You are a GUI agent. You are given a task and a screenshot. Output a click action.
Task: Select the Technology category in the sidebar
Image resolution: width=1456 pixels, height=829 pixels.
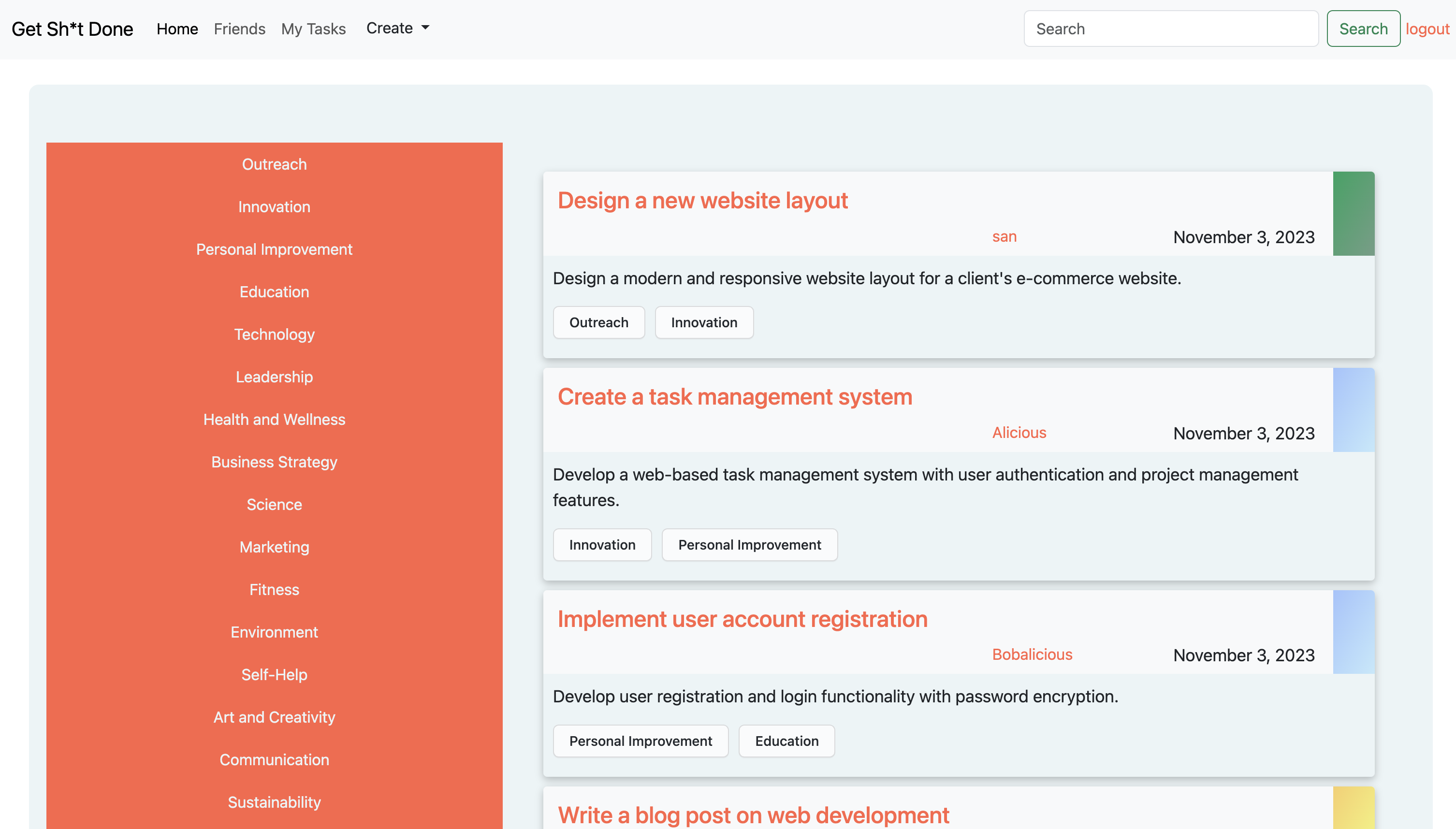[274, 334]
